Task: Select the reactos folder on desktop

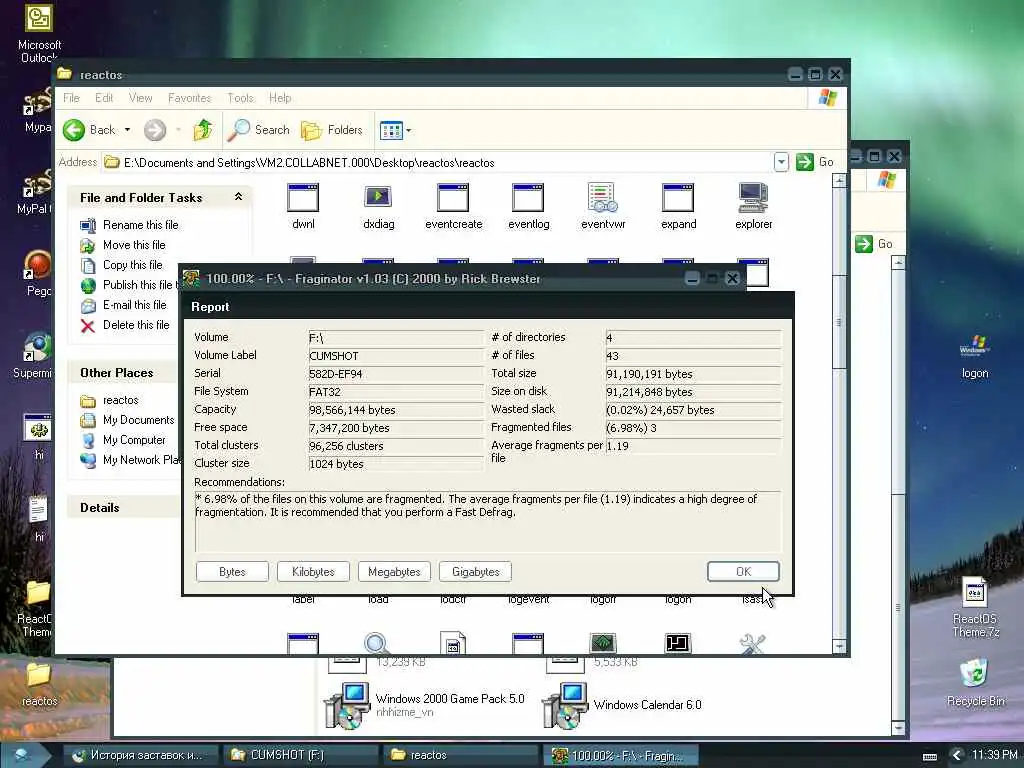Action: click(39, 684)
